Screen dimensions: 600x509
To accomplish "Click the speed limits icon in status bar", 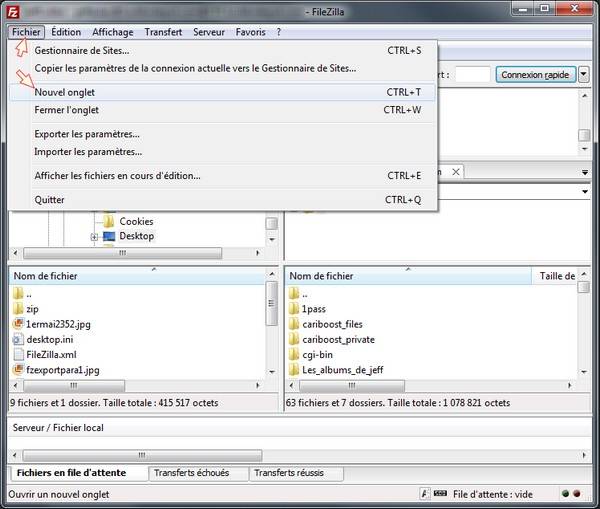I will 440,494.
